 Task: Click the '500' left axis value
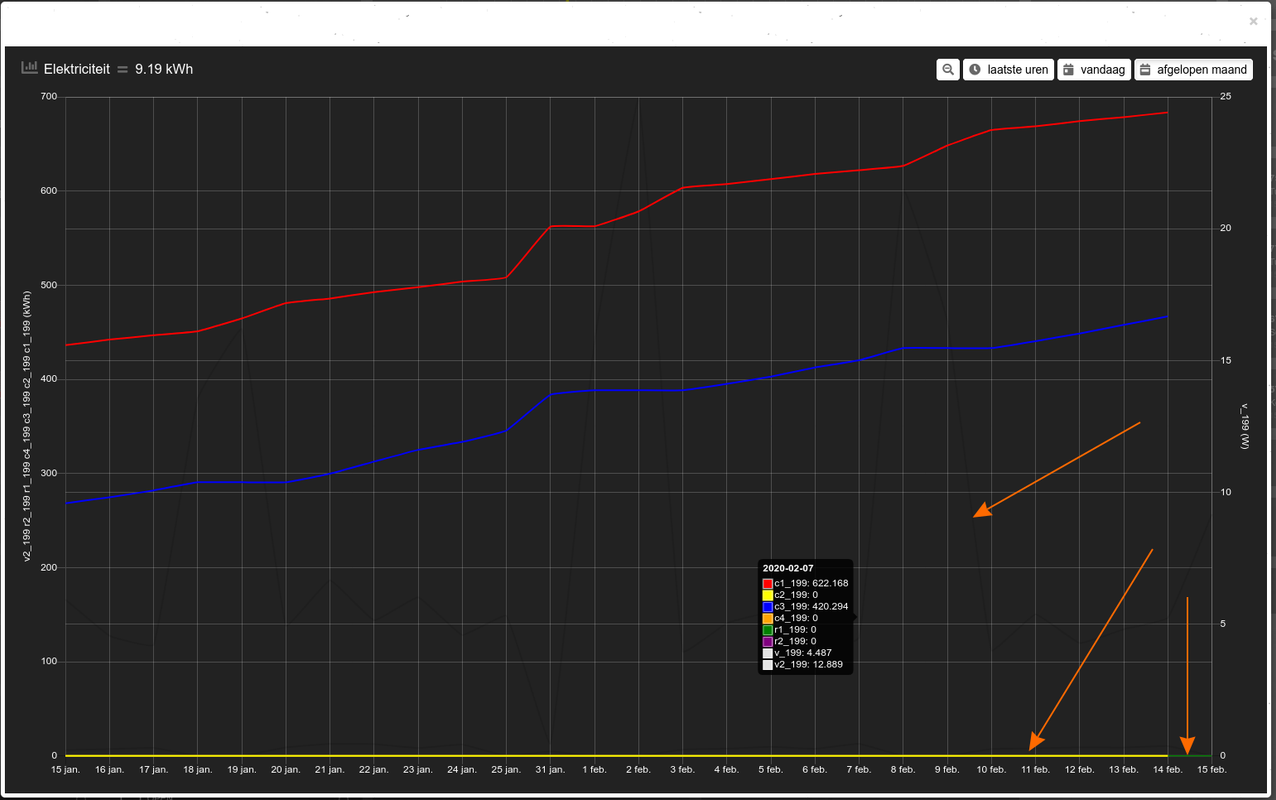tap(49, 285)
